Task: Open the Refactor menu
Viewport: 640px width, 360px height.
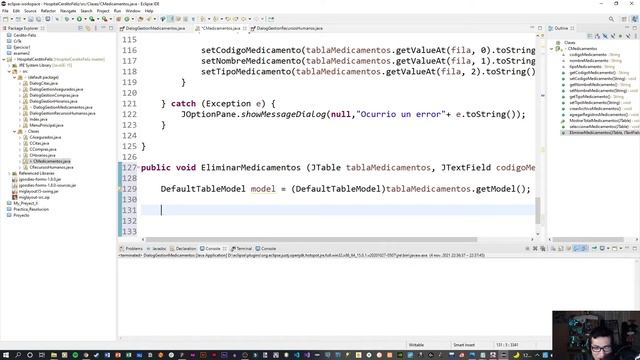Action: (x=48, y=11)
